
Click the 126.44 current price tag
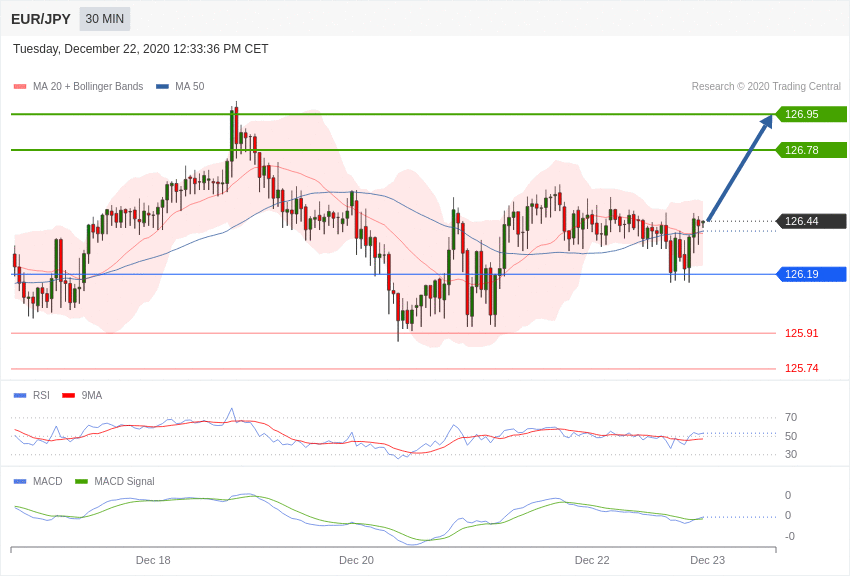[x=810, y=221]
